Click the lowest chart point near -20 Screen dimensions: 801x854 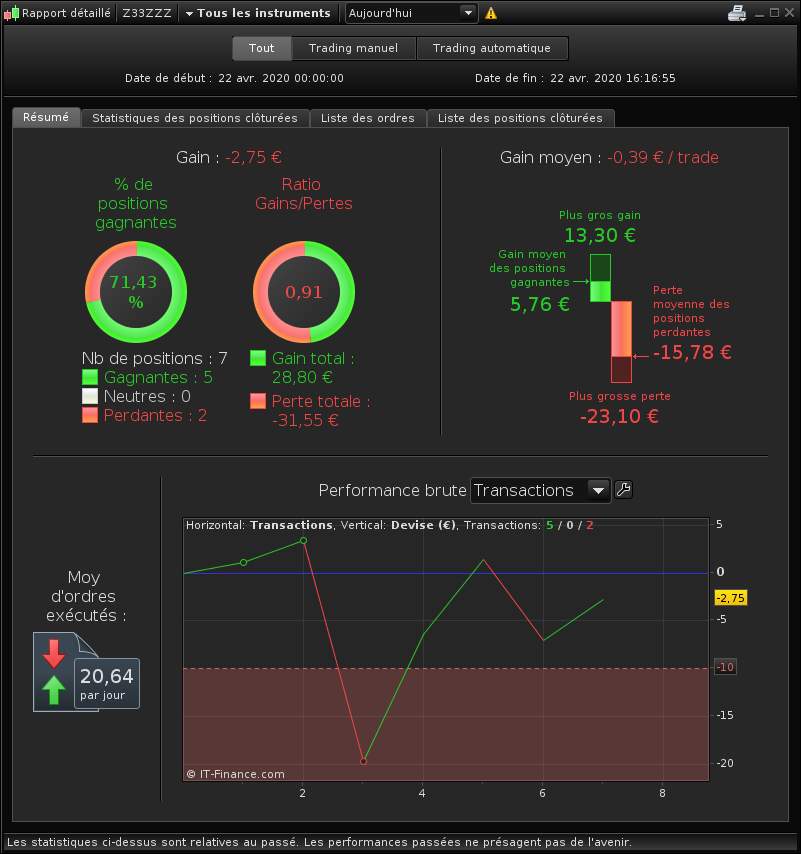pos(363,761)
